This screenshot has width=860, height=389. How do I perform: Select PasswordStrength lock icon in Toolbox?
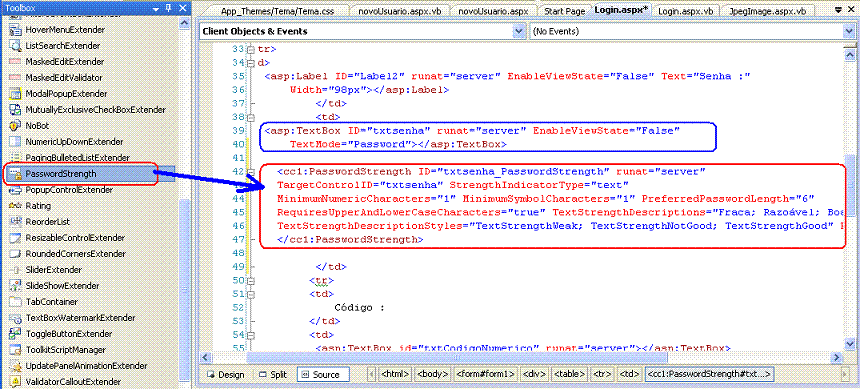click(15, 174)
